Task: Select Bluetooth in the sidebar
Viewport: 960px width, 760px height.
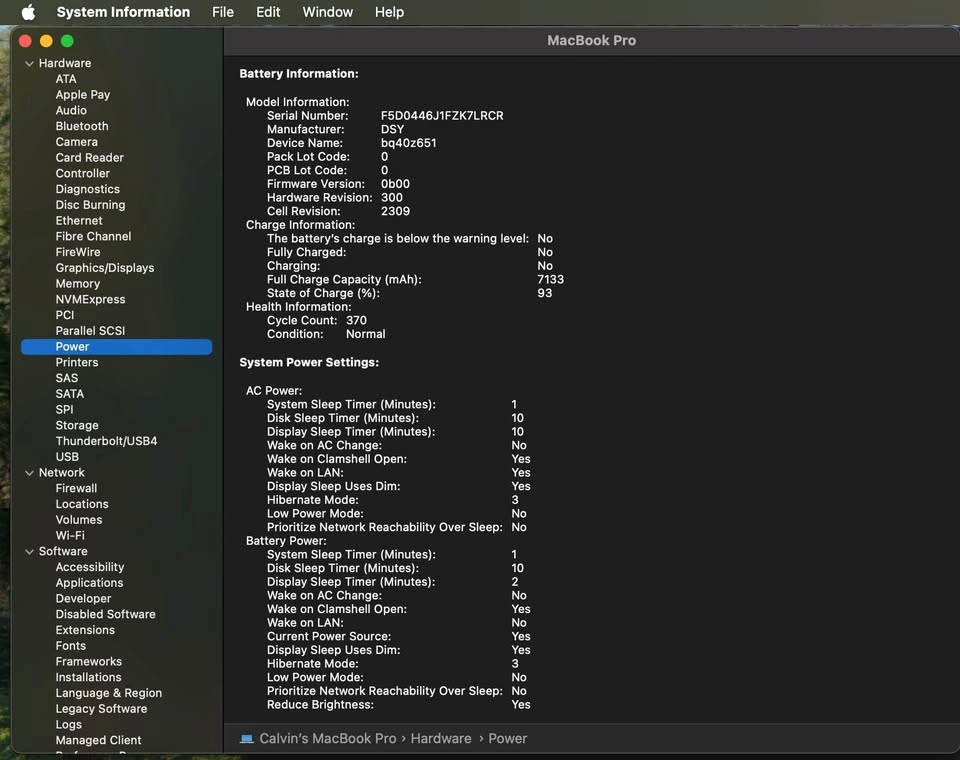Action: (82, 127)
